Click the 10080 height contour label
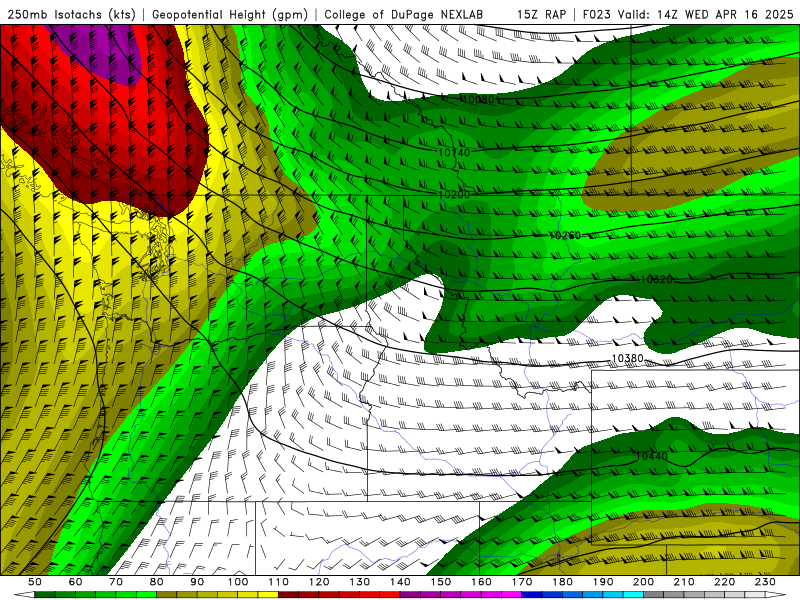The height and width of the screenshot is (600, 800). pyautogui.click(x=478, y=99)
